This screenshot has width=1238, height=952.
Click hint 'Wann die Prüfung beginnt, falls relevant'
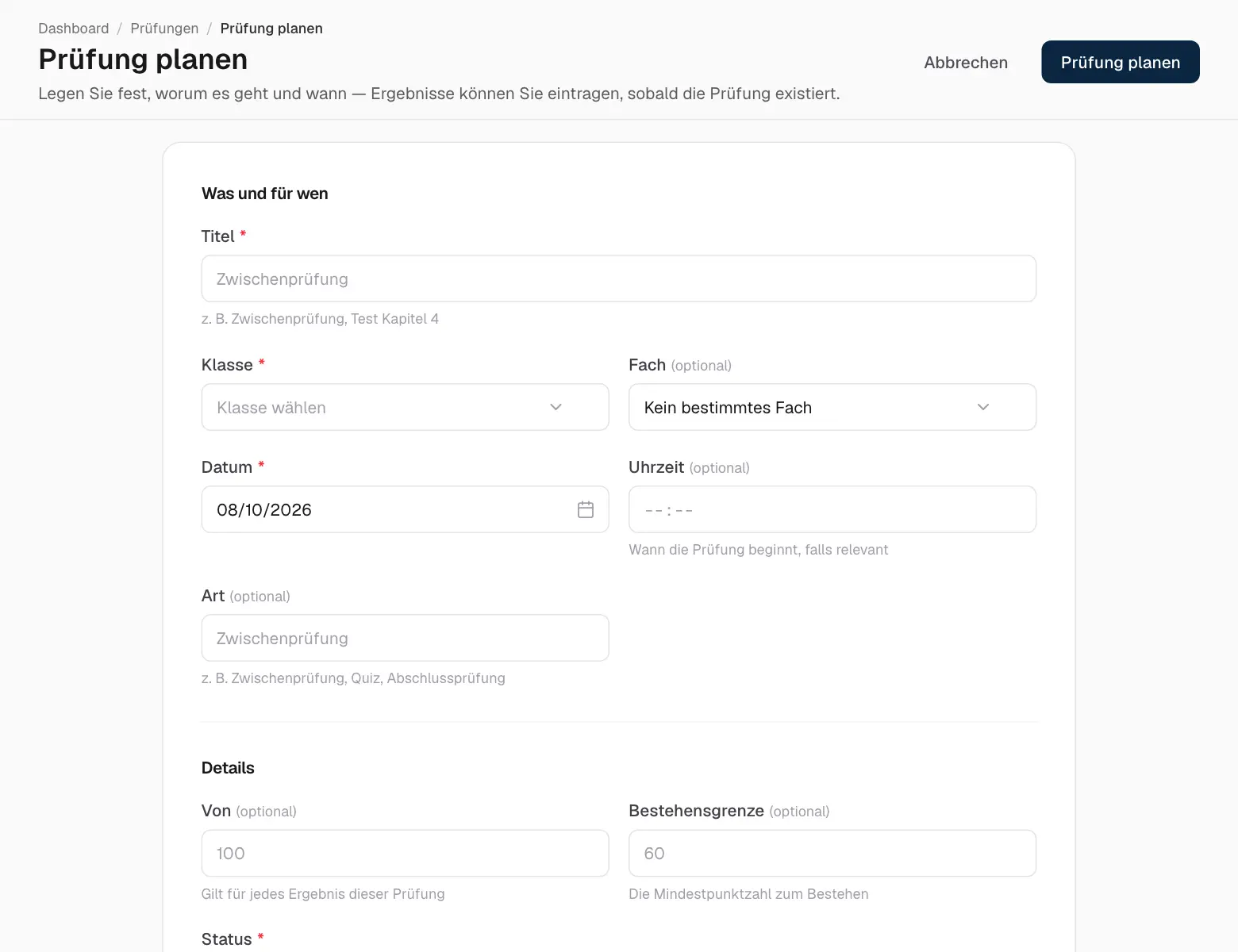(758, 550)
